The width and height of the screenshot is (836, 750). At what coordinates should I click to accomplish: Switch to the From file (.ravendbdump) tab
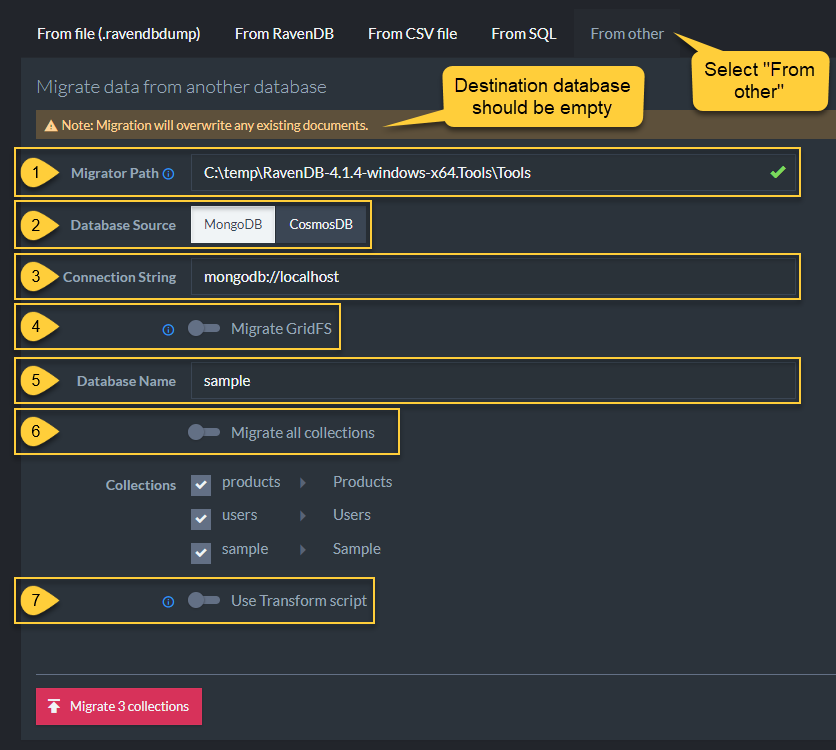pyautogui.click(x=119, y=34)
